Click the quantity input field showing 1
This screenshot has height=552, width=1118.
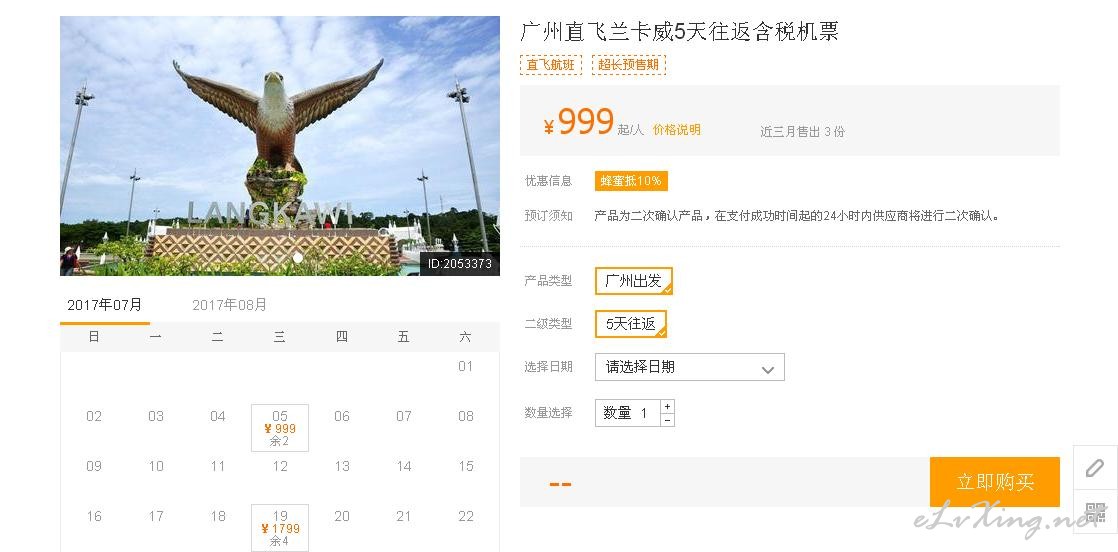(627, 413)
